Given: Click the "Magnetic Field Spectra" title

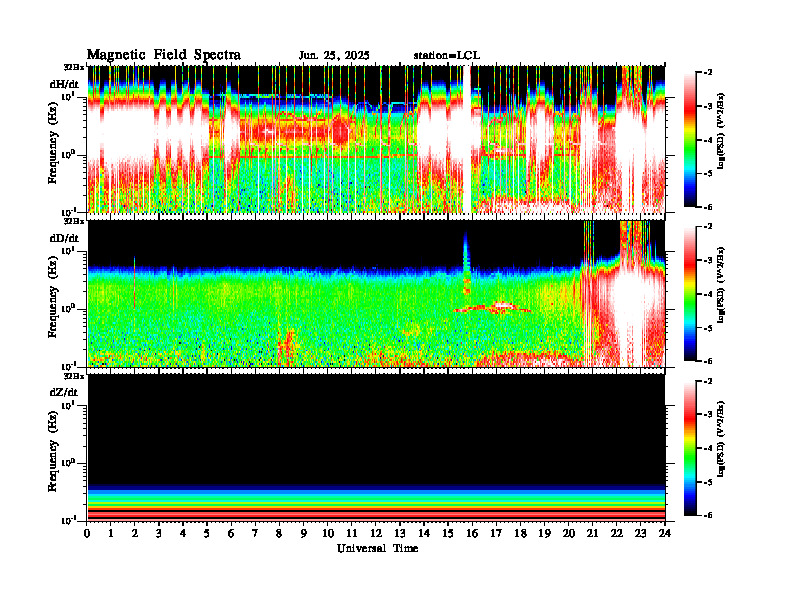Looking at the screenshot, I should [x=164, y=55].
